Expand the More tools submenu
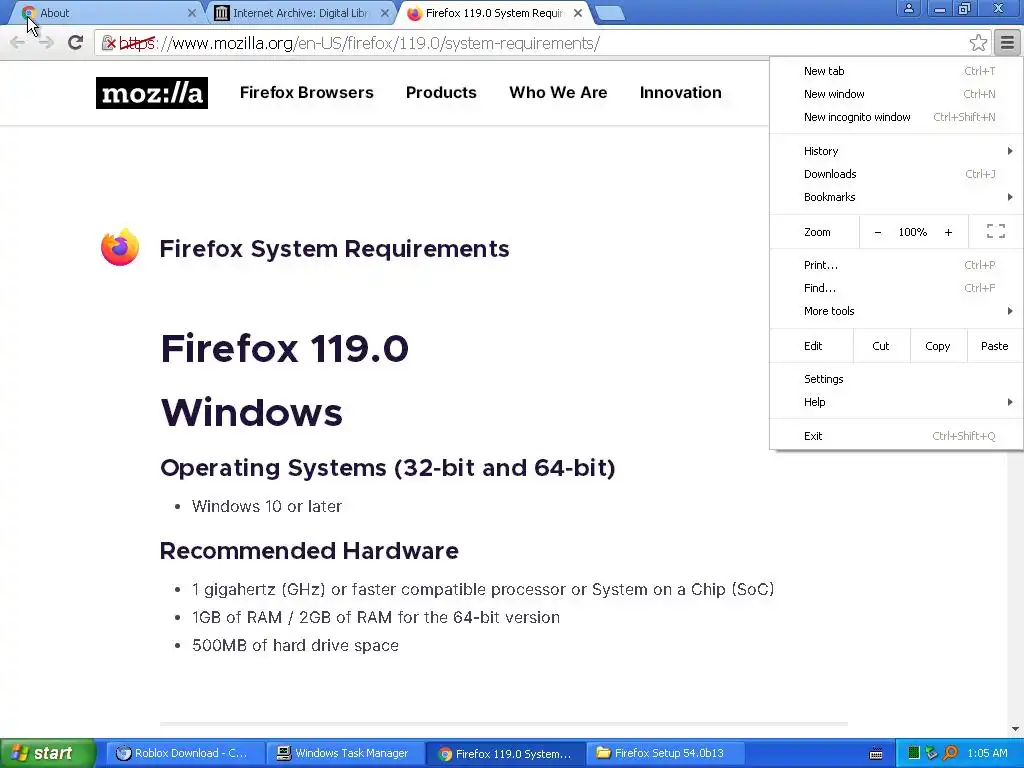The width and height of the screenshot is (1024, 768). click(896, 311)
